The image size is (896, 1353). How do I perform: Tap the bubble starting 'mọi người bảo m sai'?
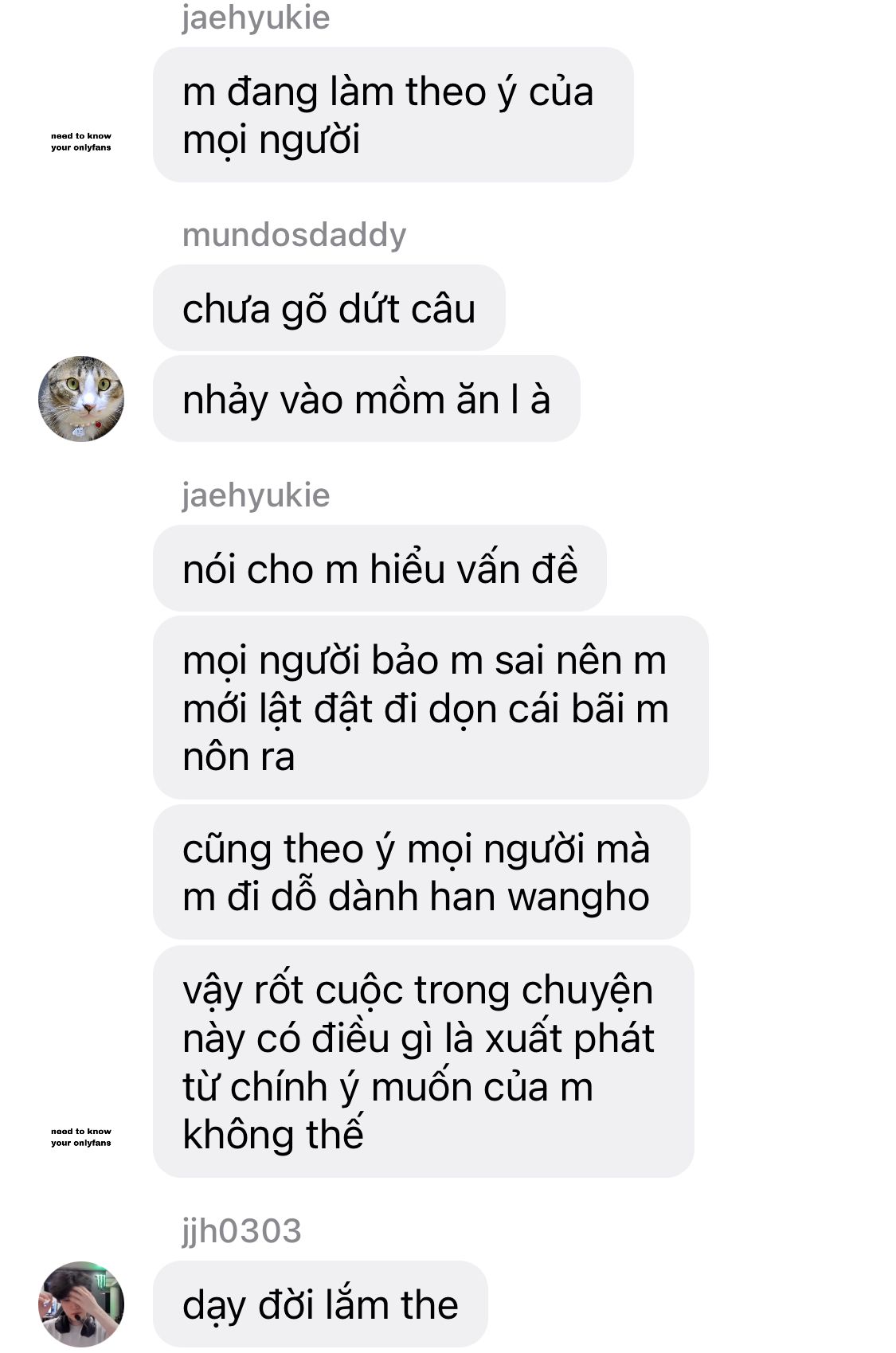[x=430, y=708]
